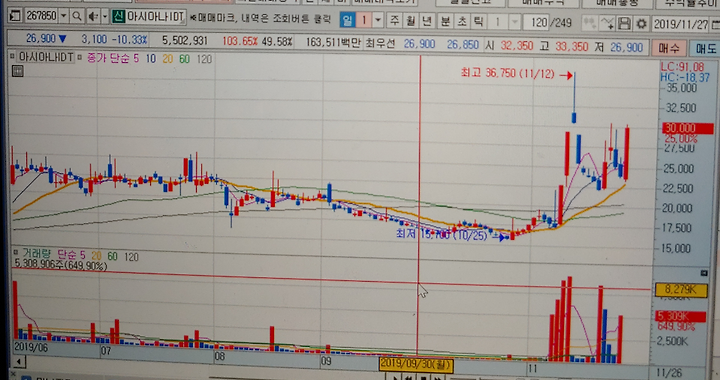The width and height of the screenshot is (720, 380).
Task: Click the LC:91.08 indicator text
Action: click(682, 67)
